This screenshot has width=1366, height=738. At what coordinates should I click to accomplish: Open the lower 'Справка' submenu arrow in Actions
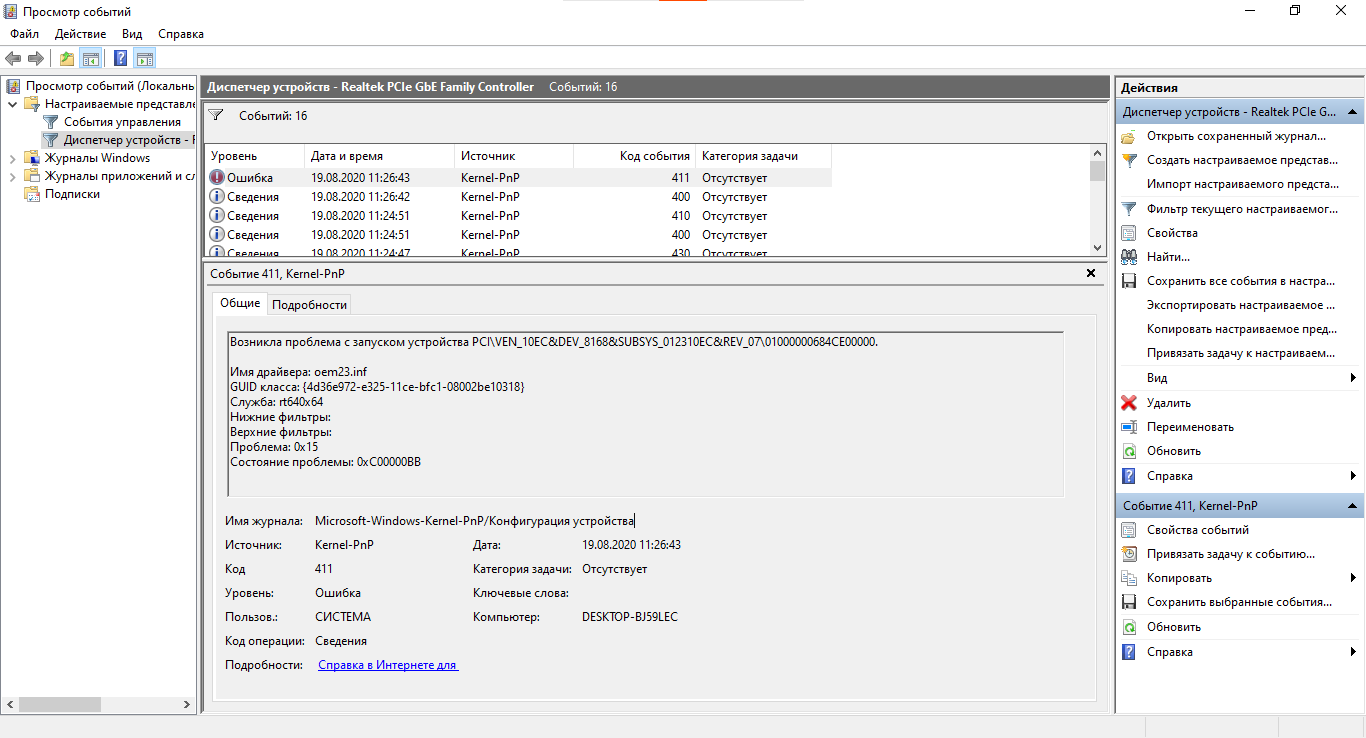pyautogui.click(x=1353, y=652)
